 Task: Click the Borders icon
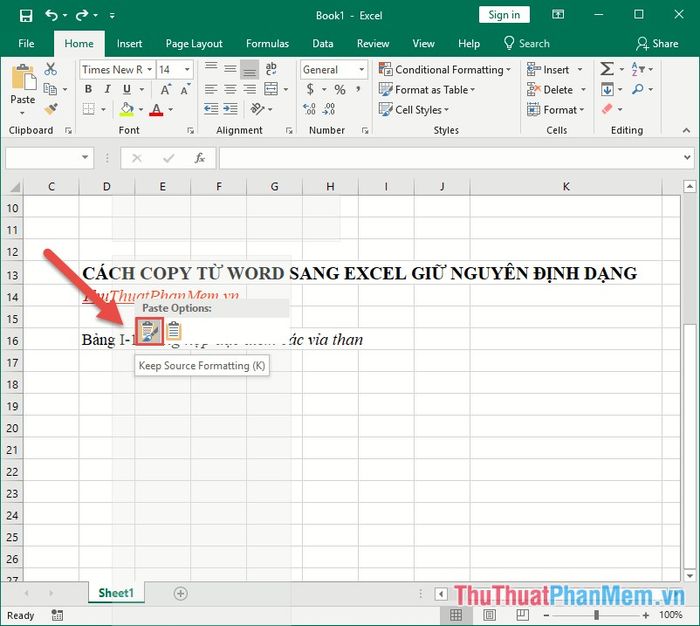[x=89, y=109]
